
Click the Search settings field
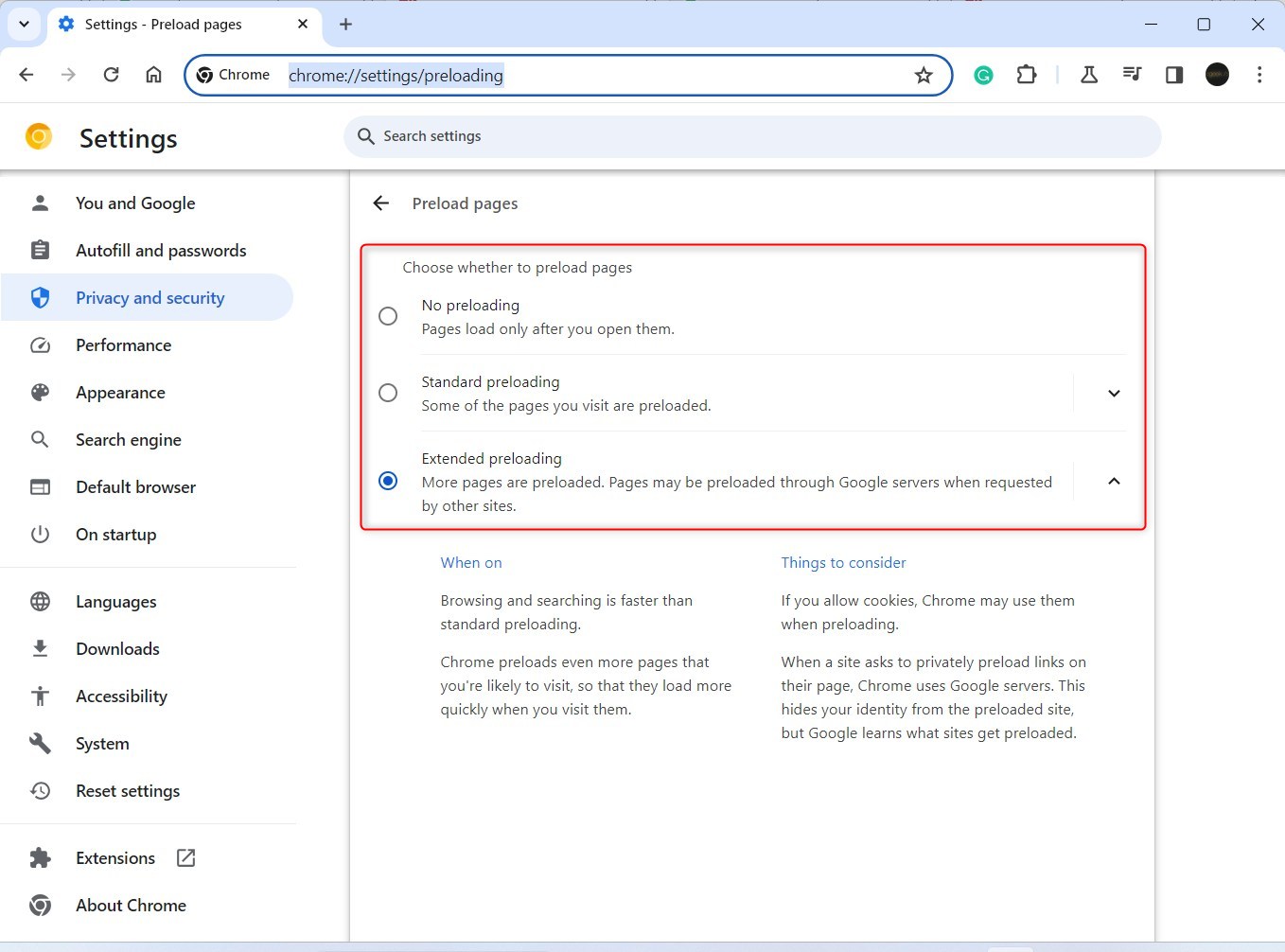coord(752,136)
